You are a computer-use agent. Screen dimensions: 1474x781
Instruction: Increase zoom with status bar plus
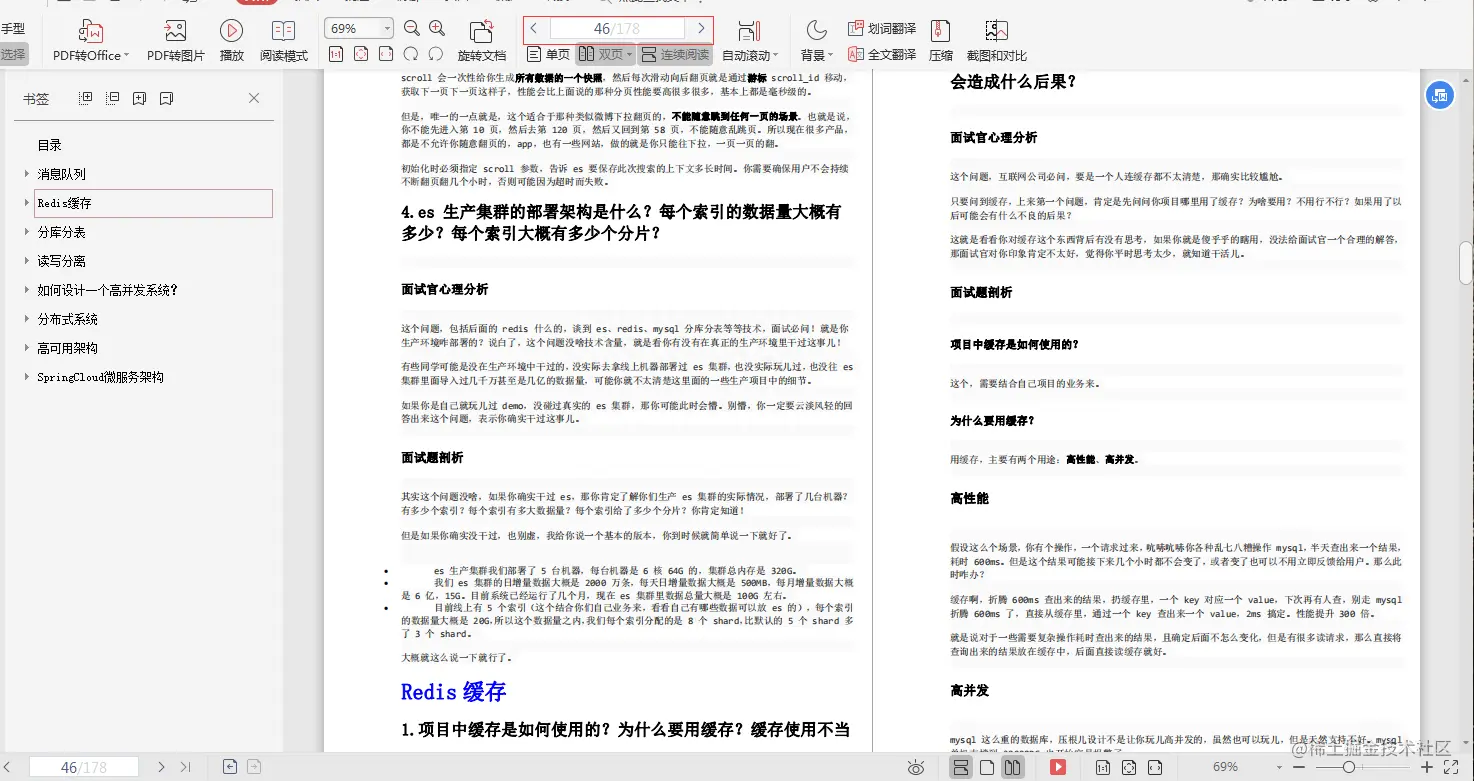tap(1425, 767)
